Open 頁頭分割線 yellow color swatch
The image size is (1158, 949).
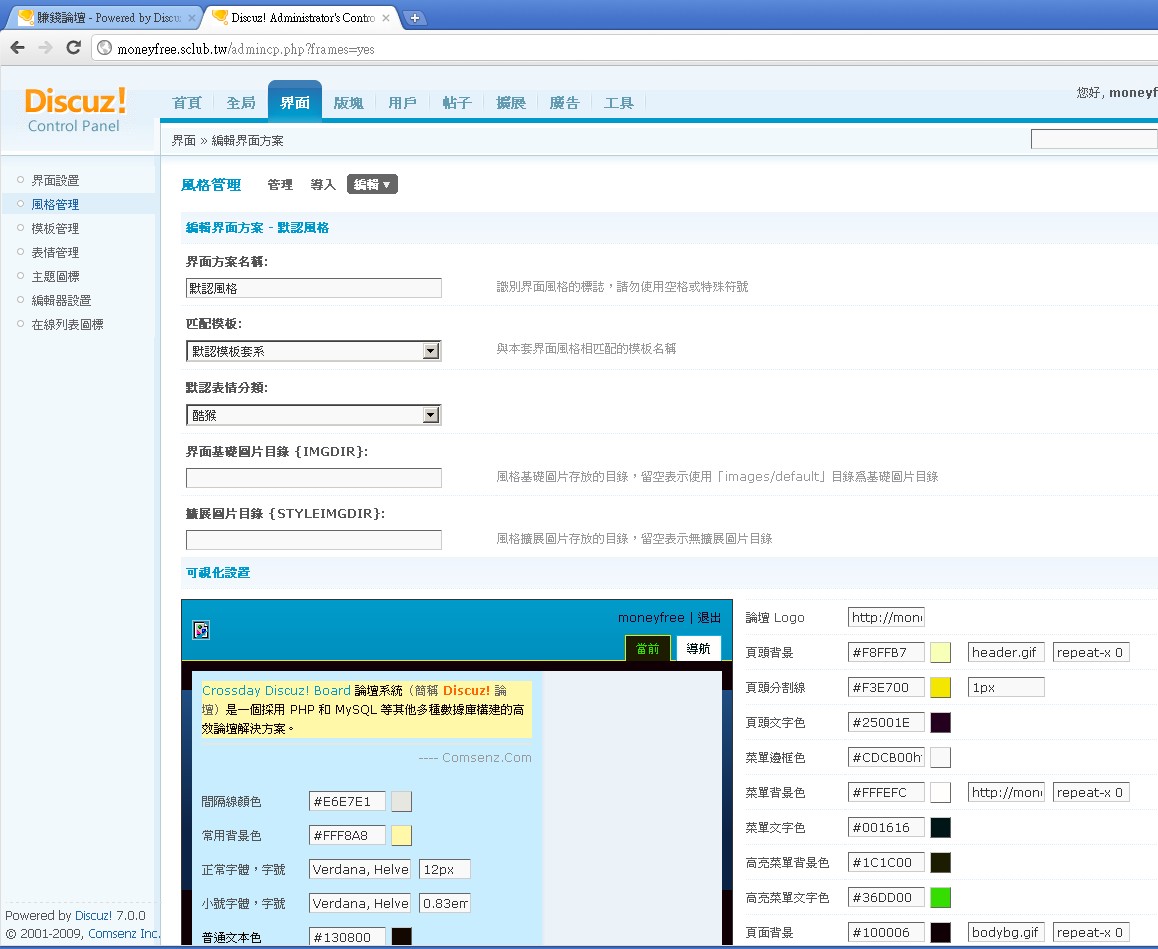pyautogui.click(x=940, y=688)
